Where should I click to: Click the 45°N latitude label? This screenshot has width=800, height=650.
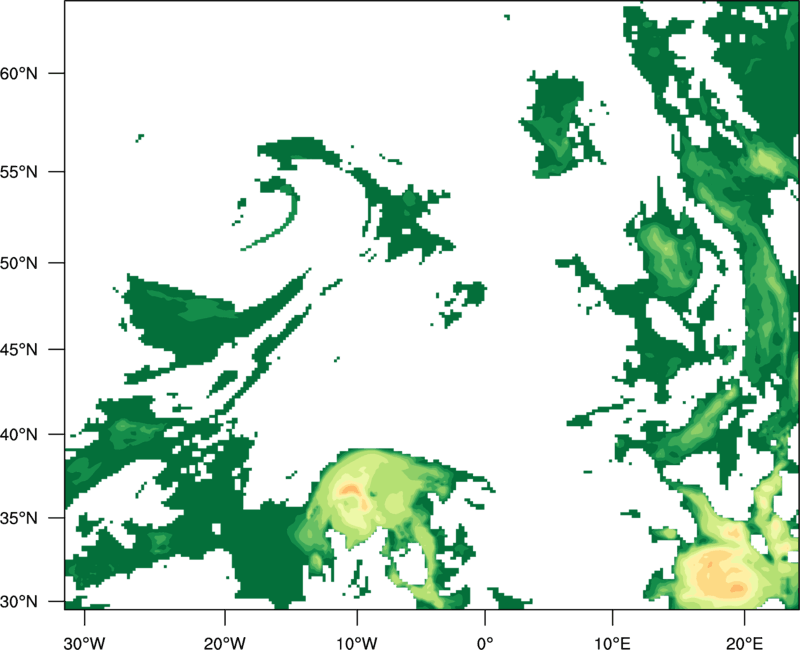(19, 349)
